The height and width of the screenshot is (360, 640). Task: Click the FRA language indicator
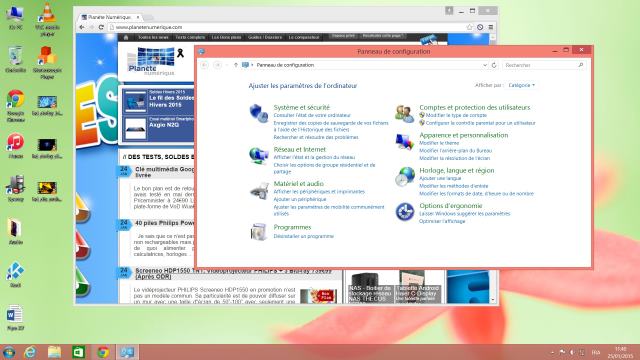596,352
